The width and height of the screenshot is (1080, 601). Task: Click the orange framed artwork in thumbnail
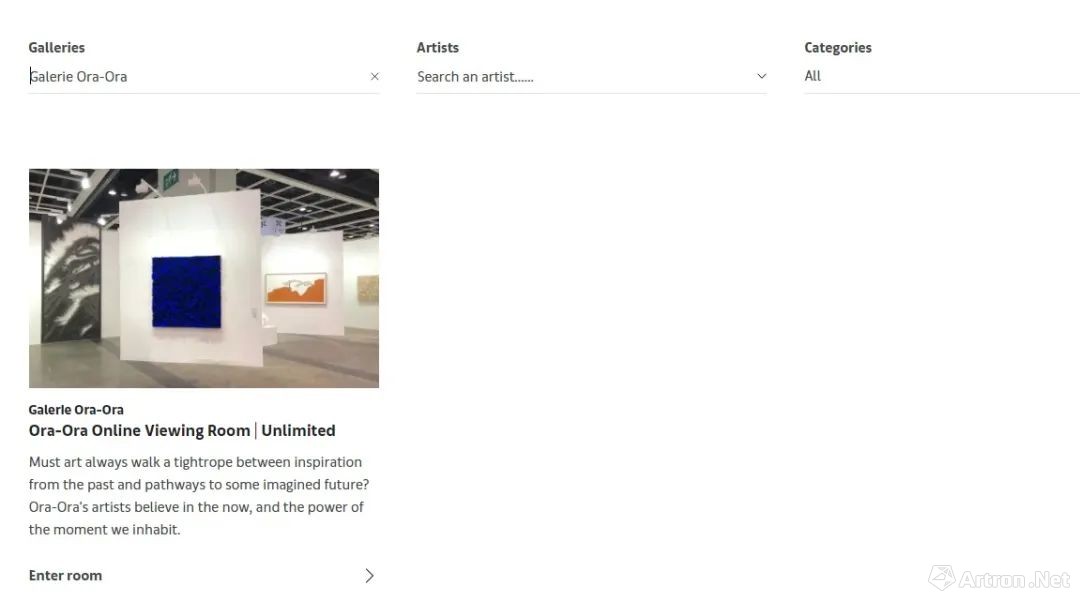296,288
